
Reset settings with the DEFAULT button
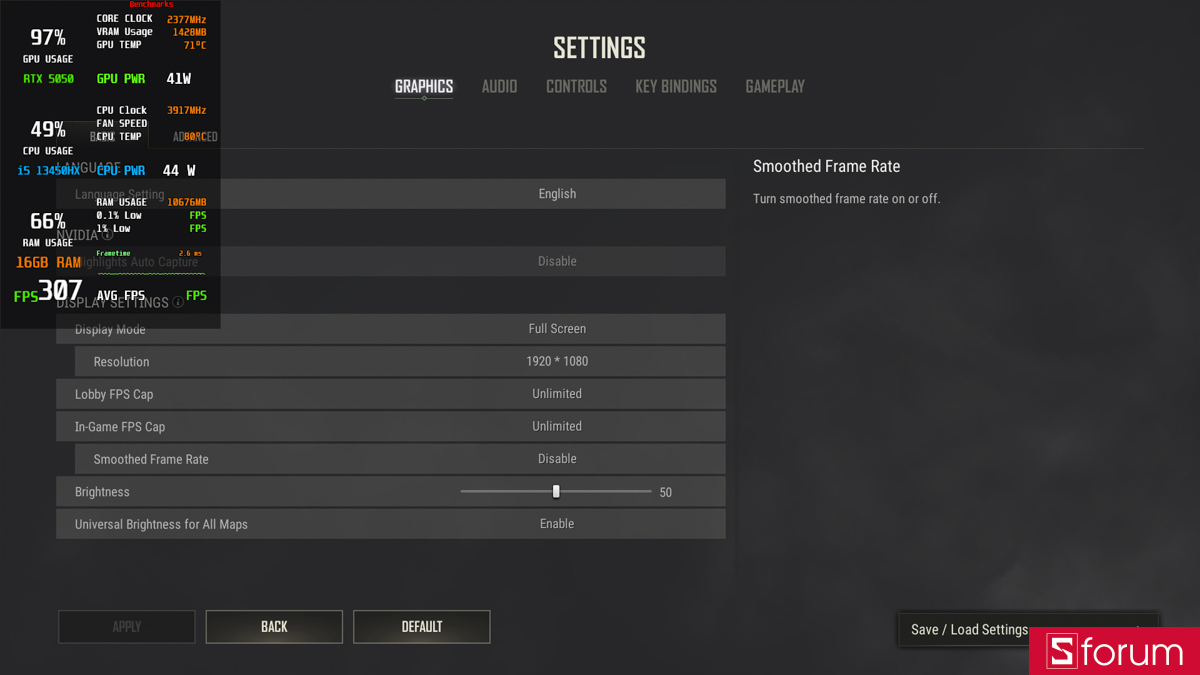pos(421,627)
